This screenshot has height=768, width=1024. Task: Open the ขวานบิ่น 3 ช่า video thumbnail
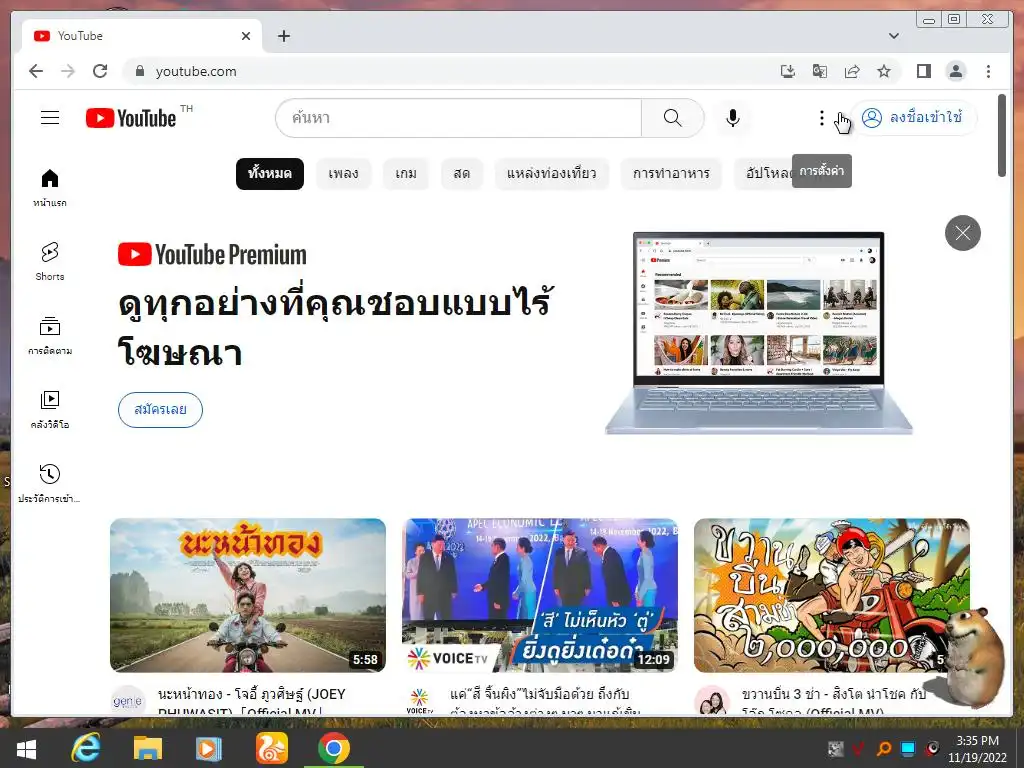tap(831, 595)
